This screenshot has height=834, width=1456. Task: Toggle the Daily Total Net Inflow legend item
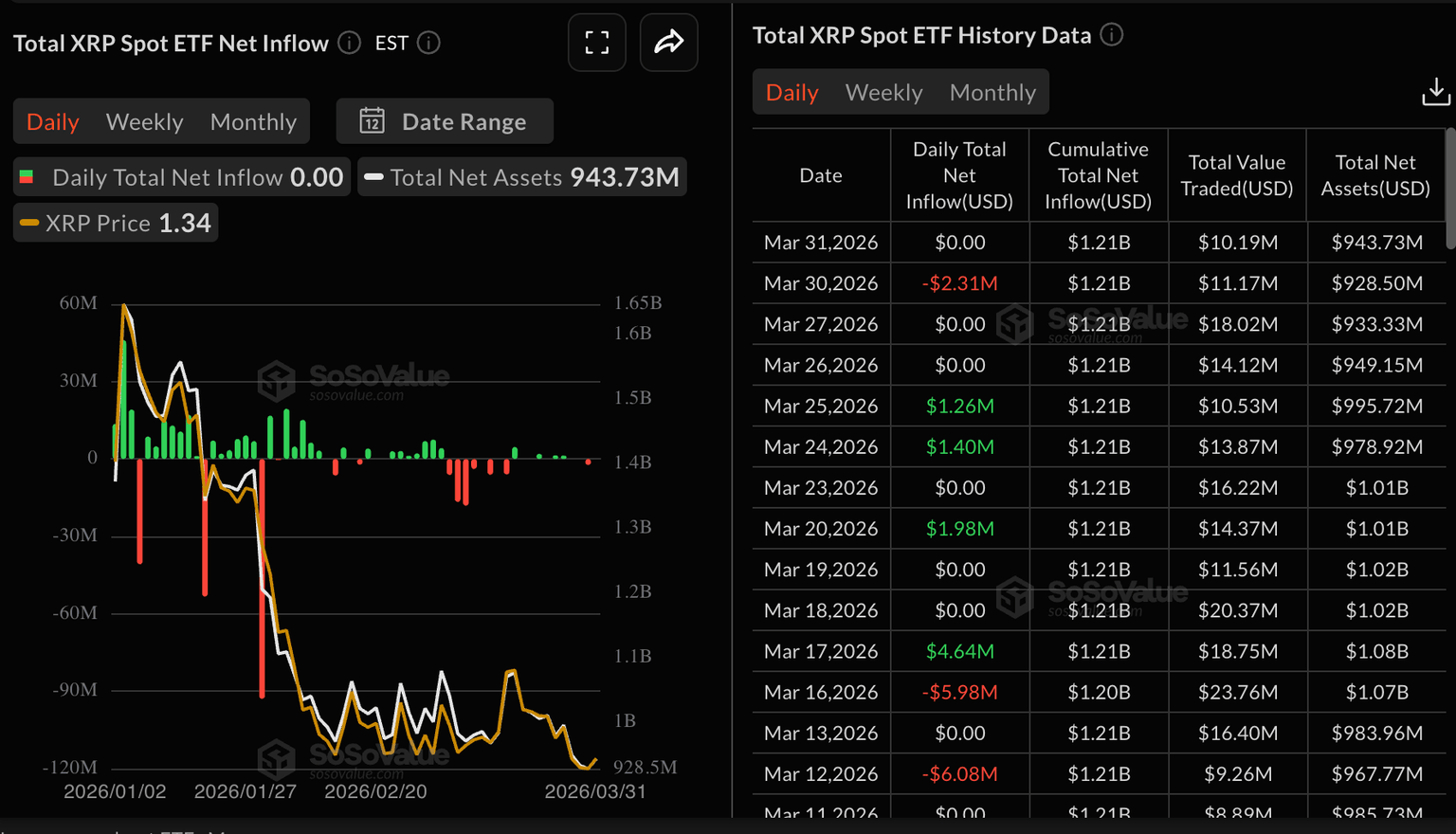(x=180, y=176)
